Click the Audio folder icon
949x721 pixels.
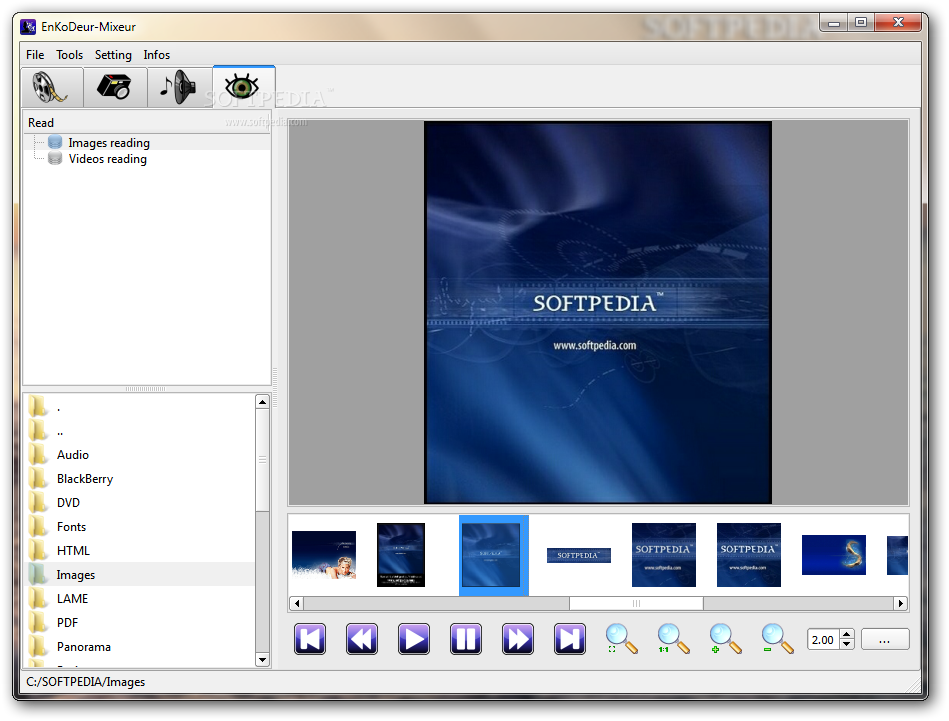pos(38,454)
